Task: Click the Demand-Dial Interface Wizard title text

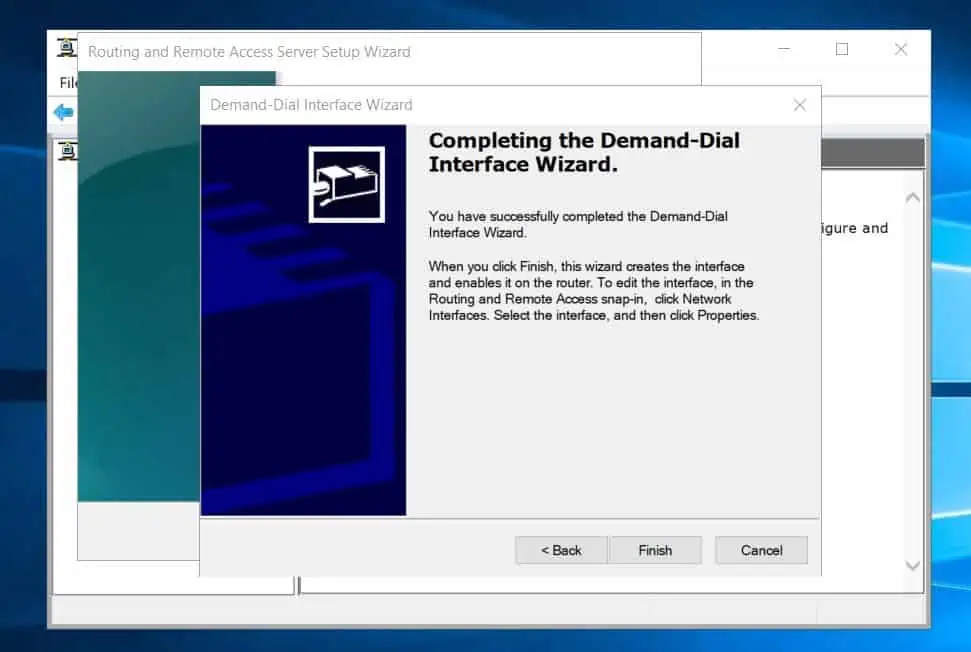Action: (311, 105)
